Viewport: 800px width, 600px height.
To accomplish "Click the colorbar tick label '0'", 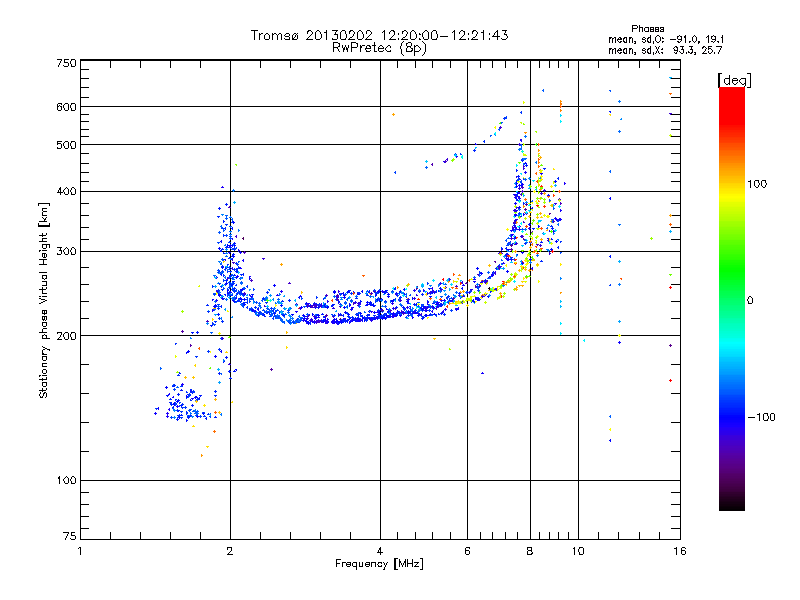I will click(750, 300).
